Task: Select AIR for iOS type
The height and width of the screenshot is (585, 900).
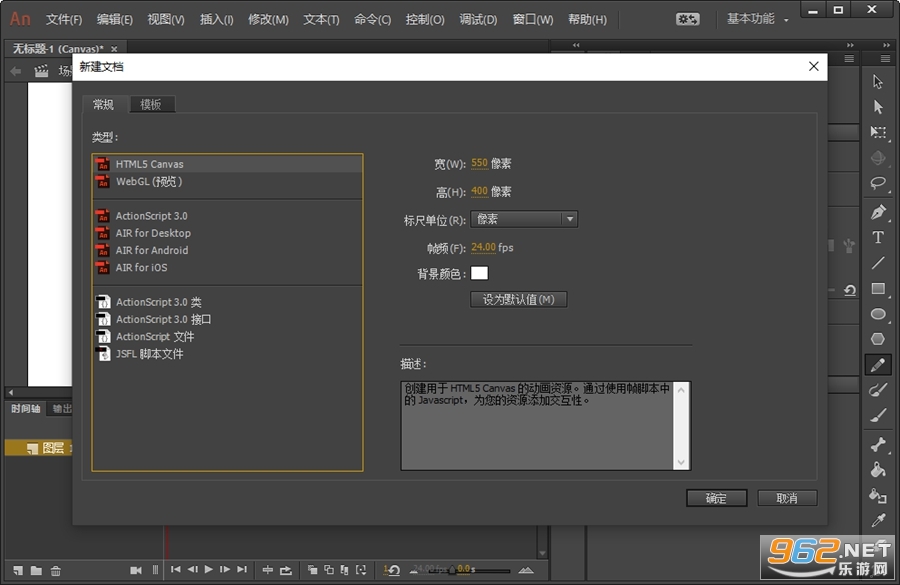Action: [227, 268]
